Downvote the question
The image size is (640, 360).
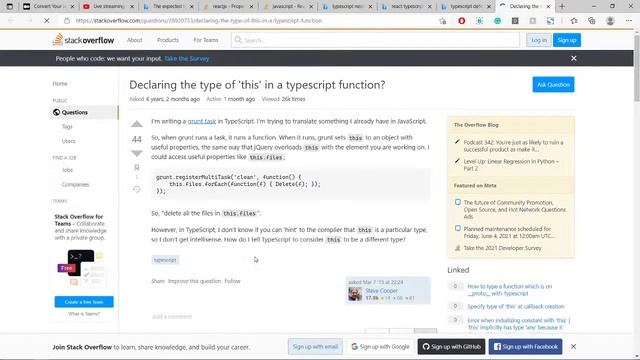coord(137,153)
